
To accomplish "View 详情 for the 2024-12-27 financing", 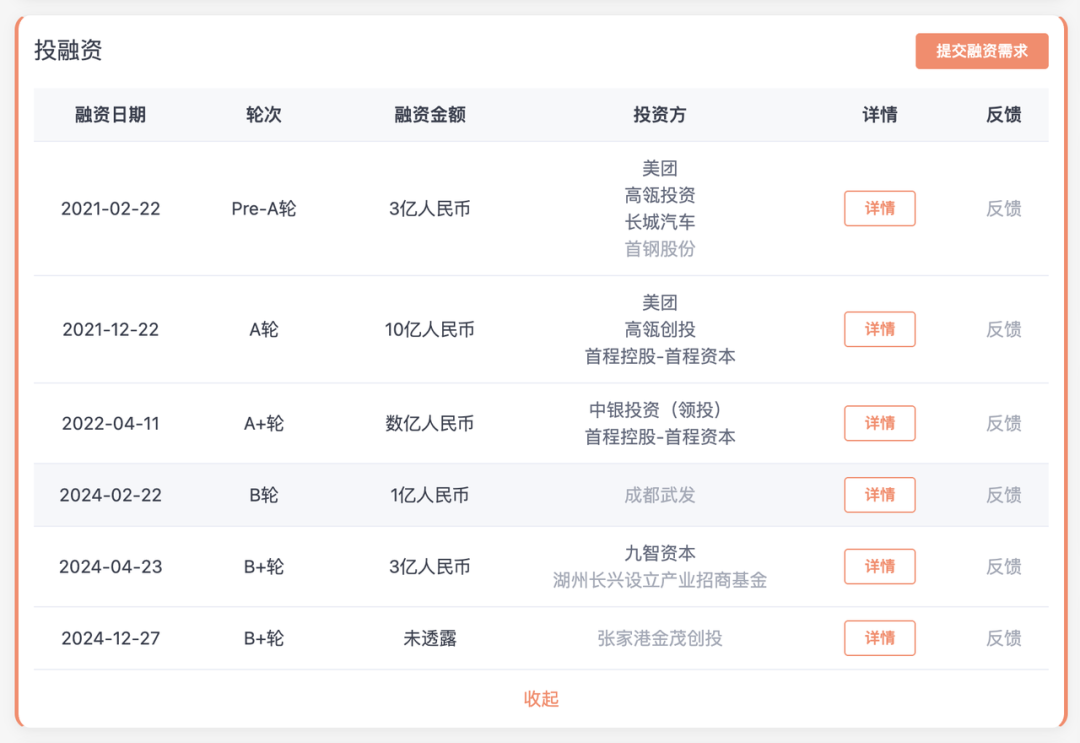I will tap(879, 638).
